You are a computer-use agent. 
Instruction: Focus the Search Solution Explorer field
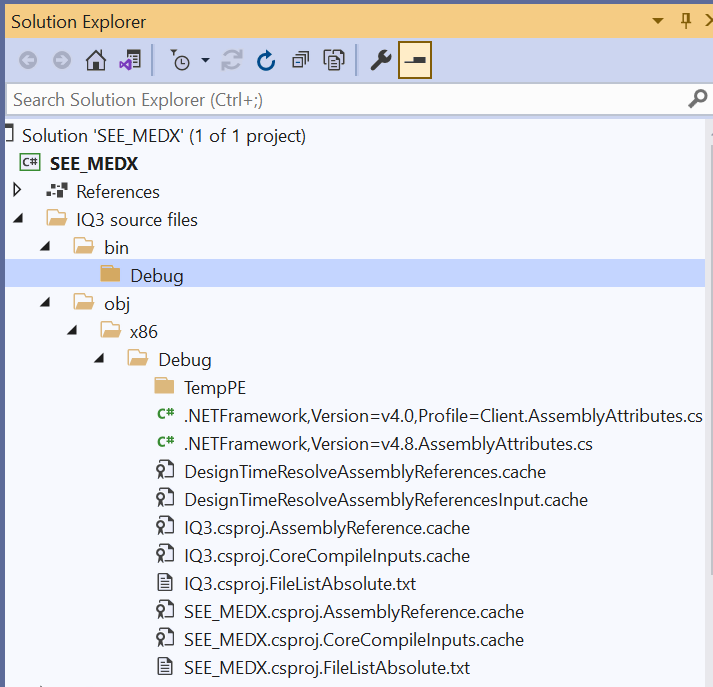pyautogui.click(x=346, y=100)
